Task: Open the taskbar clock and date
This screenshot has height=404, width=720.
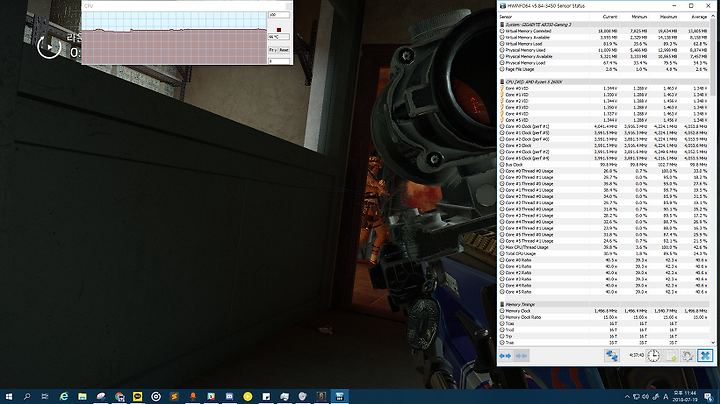Action: pos(685,397)
